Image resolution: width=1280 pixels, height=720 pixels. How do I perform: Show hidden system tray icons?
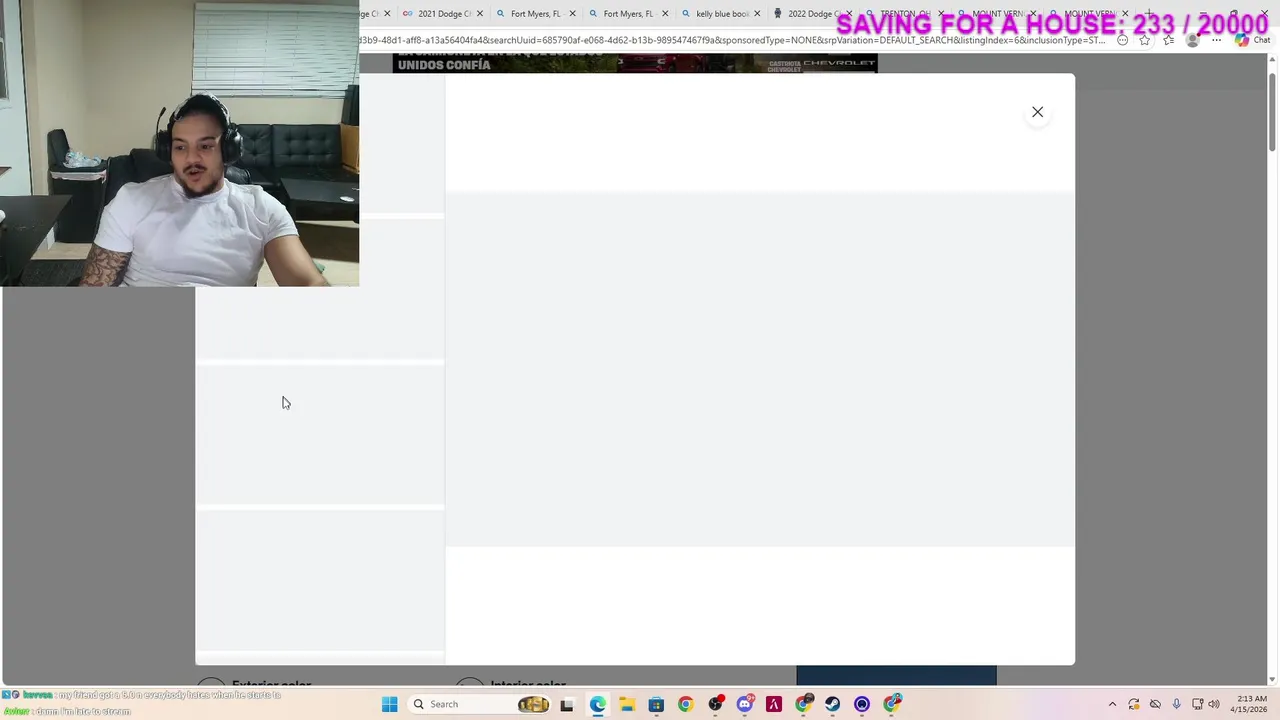pyautogui.click(x=1112, y=704)
